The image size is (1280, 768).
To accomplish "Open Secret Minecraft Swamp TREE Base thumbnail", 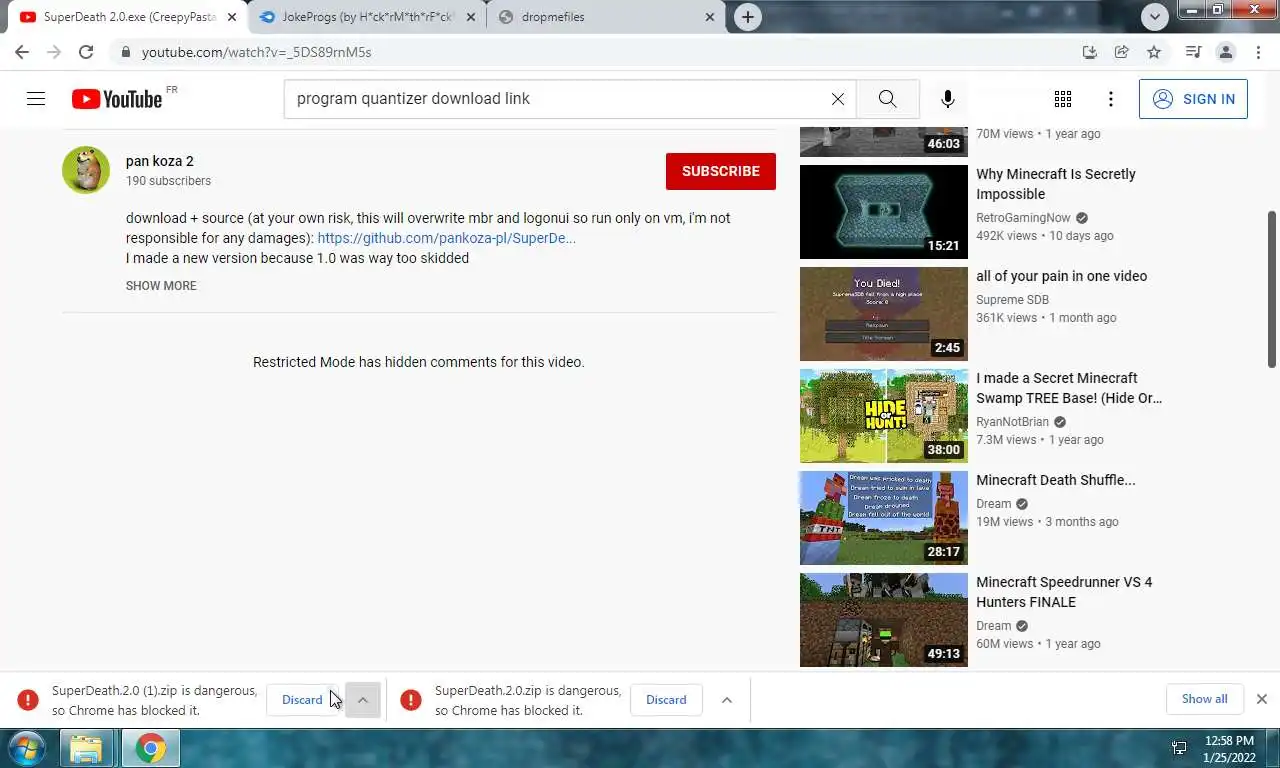I will pos(884,416).
